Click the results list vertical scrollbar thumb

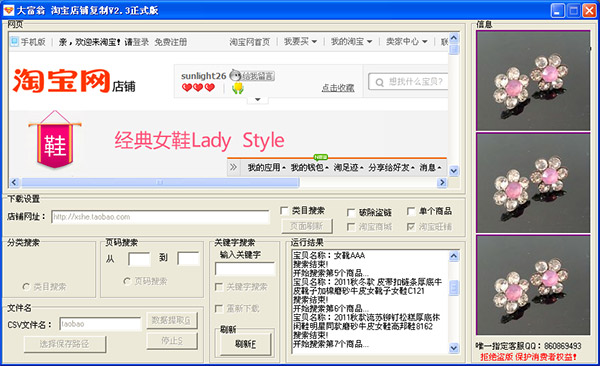pyautogui.click(x=454, y=288)
